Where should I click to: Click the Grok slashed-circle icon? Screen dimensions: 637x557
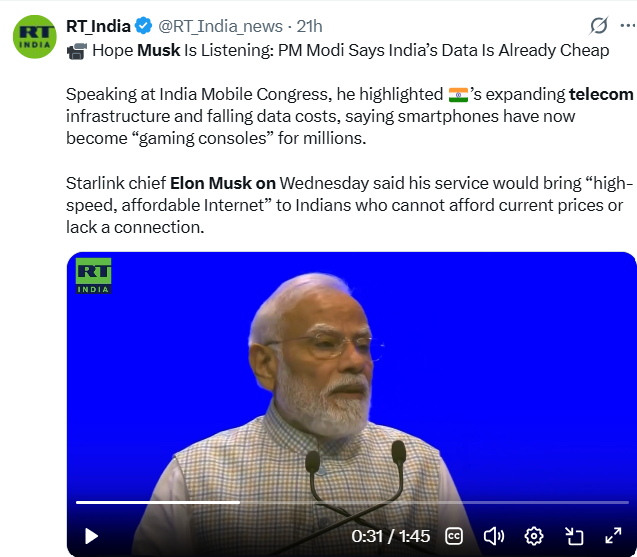pos(599,26)
